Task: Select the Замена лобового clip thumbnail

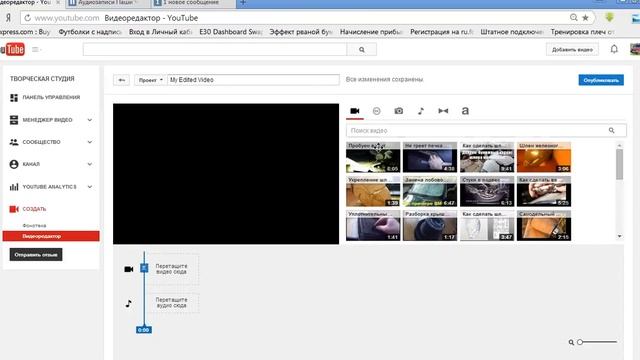Action: 430,191
